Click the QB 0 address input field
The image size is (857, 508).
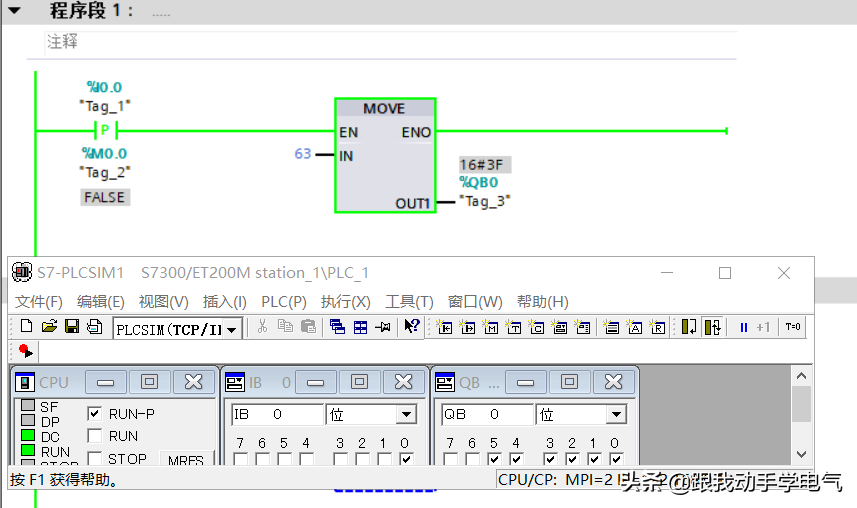[486, 414]
